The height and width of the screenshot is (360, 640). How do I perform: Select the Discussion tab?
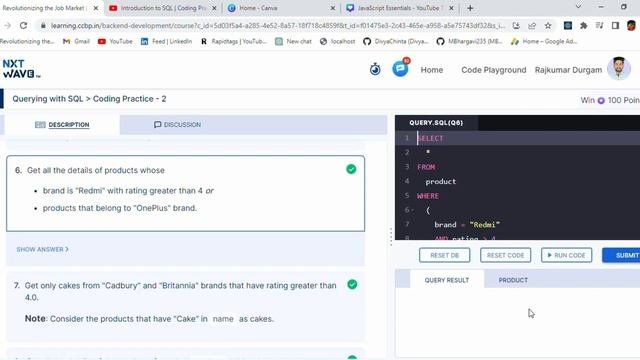[x=178, y=124]
